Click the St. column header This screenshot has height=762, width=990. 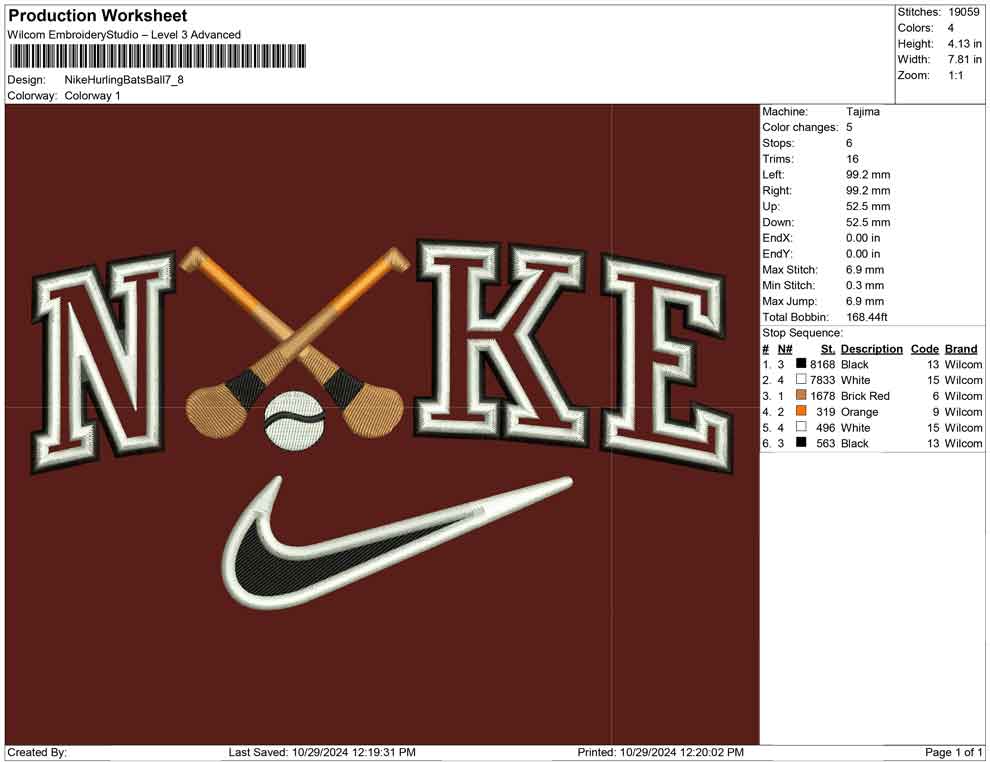[x=828, y=349]
